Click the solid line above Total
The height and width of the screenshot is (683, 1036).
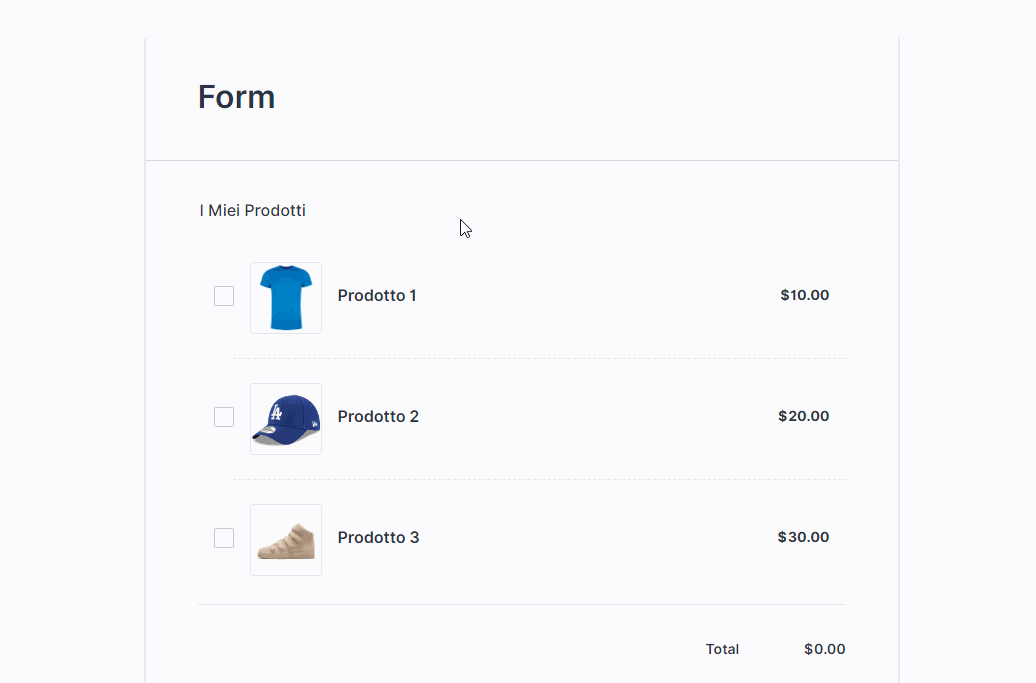point(521,604)
